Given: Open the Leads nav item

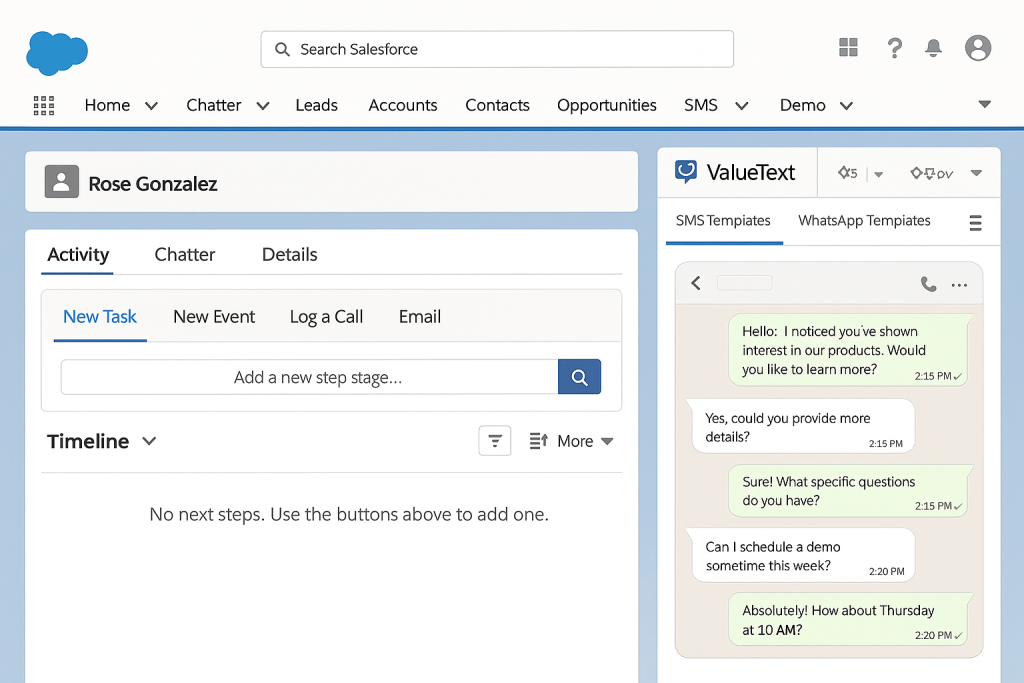Looking at the screenshot, I should click(x=316, y=105).
